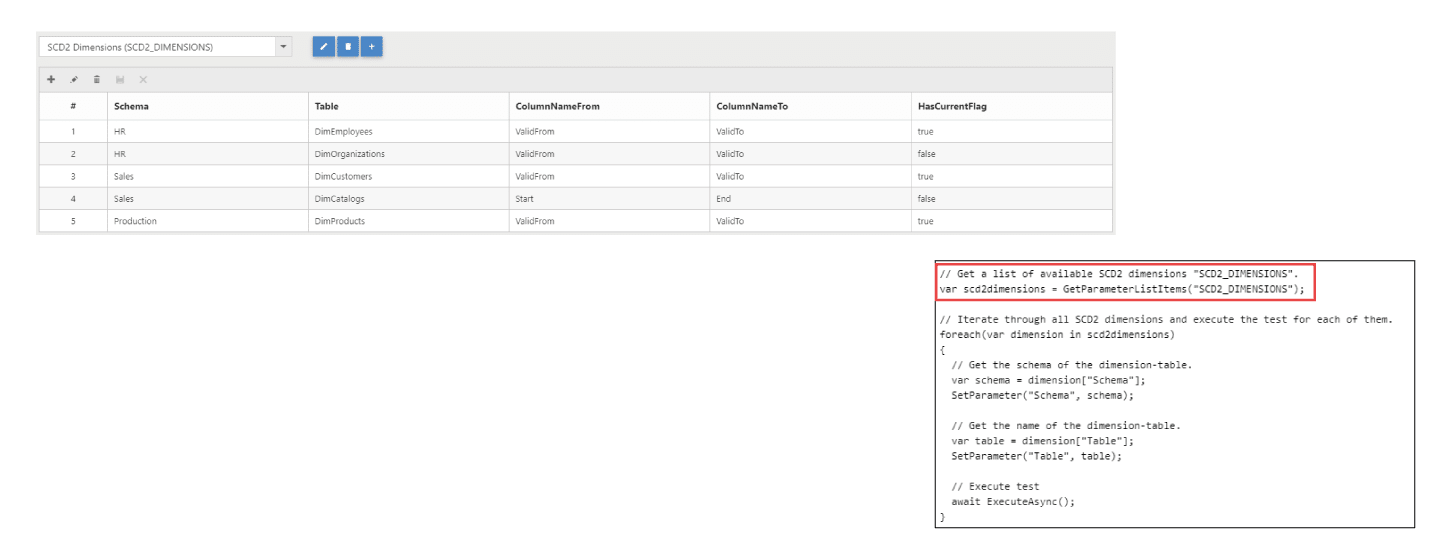Click ValidTo cell in DimOrganizations row
This screenshot has width=1451, height=559.
point(810,154)
